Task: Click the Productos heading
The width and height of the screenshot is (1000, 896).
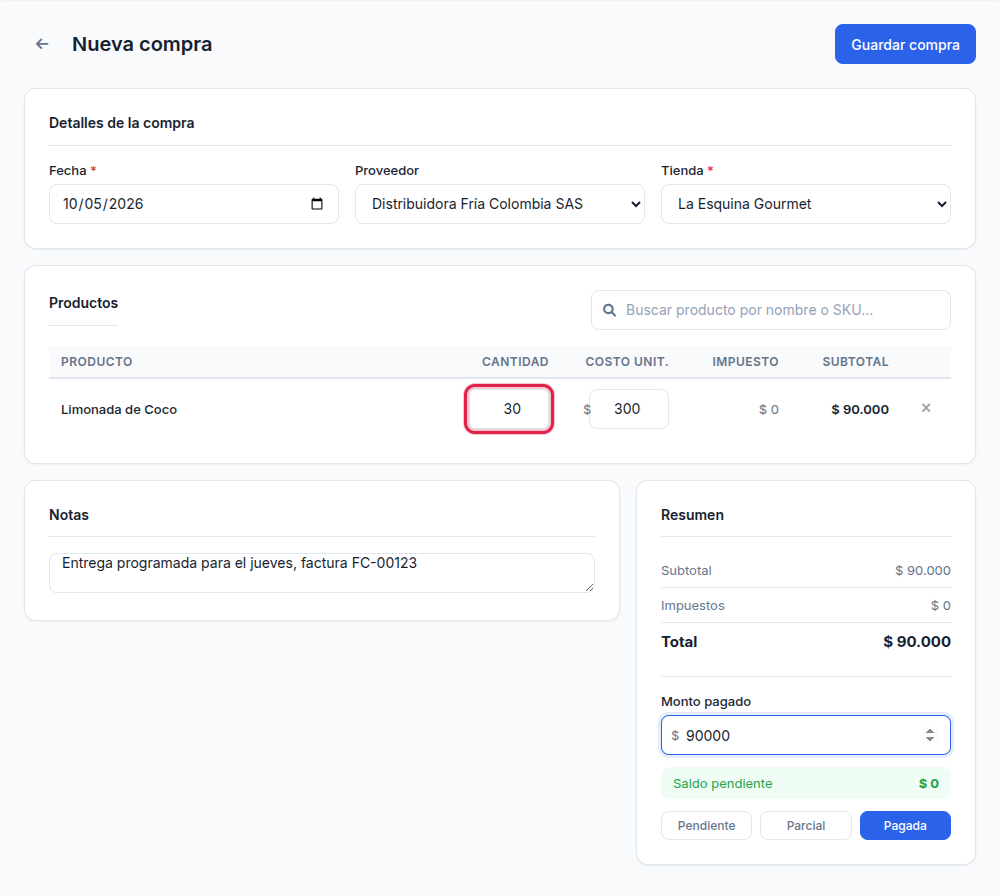Action: (84, 303)
